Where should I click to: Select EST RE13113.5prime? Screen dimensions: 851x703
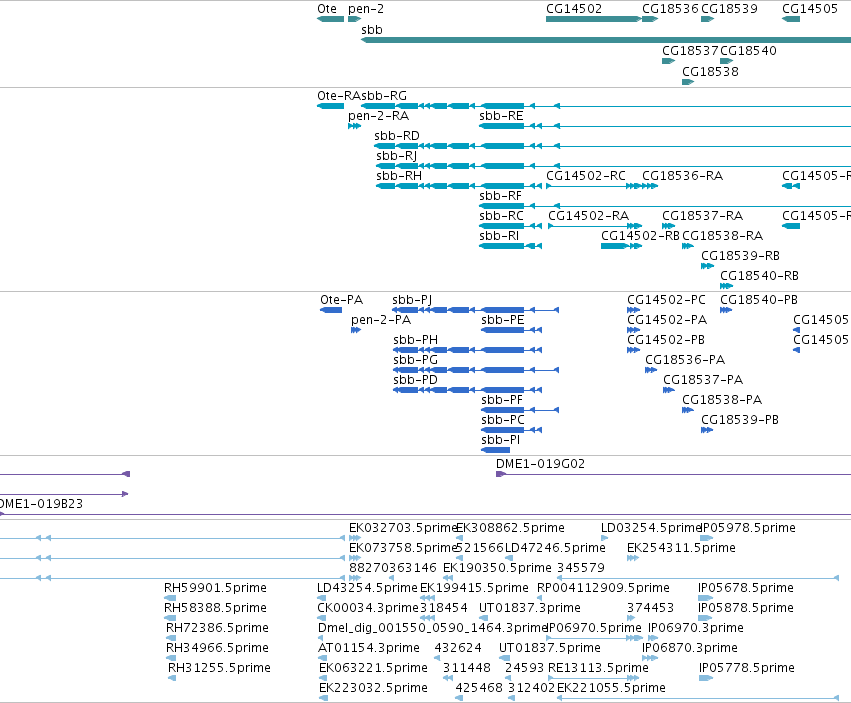tap(594, 679)
